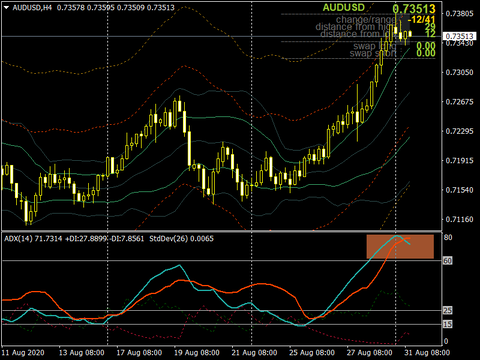The image size is (480, 360).
Task: Click the 0.72675 price axis label
Action: (x=459, y=102)
